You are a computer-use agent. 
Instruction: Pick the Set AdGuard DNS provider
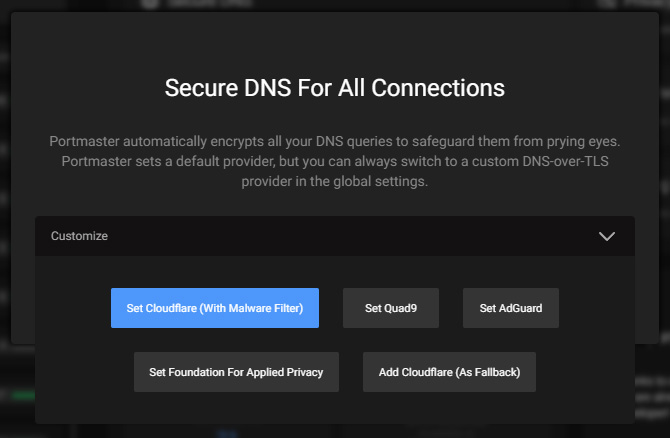[x=511, y=308]
